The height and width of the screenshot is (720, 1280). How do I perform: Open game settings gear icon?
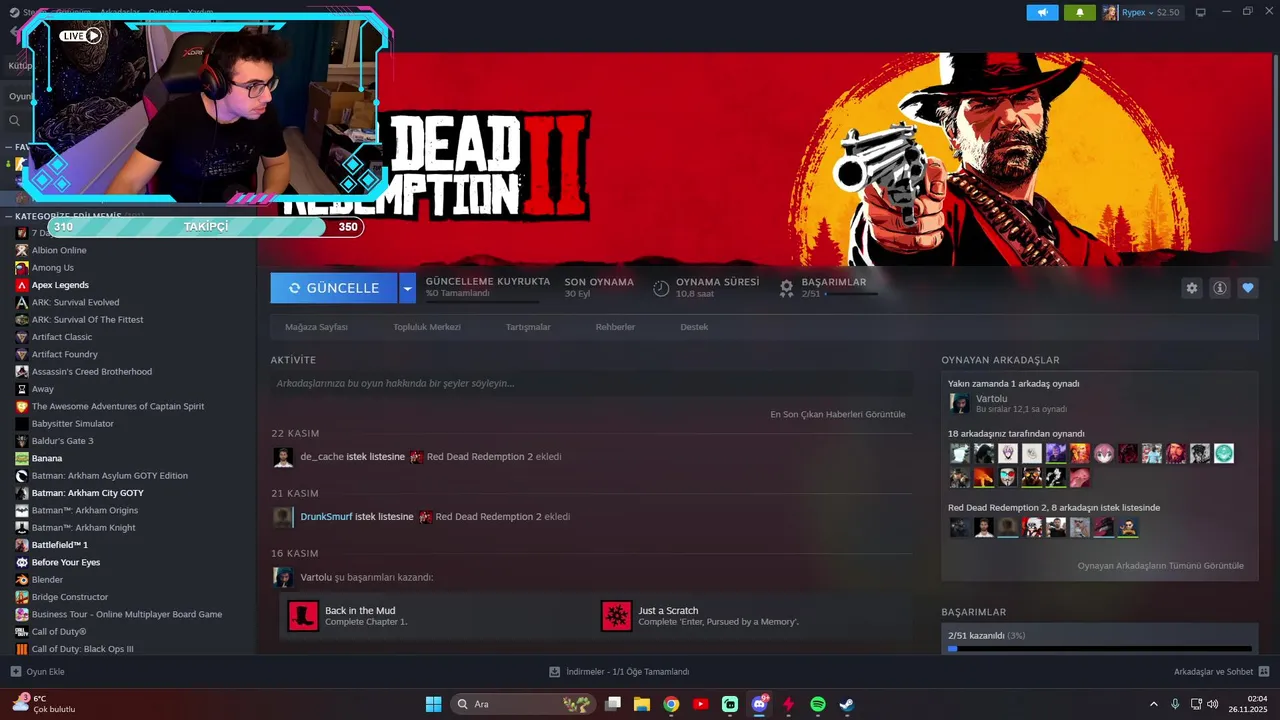1192,288
